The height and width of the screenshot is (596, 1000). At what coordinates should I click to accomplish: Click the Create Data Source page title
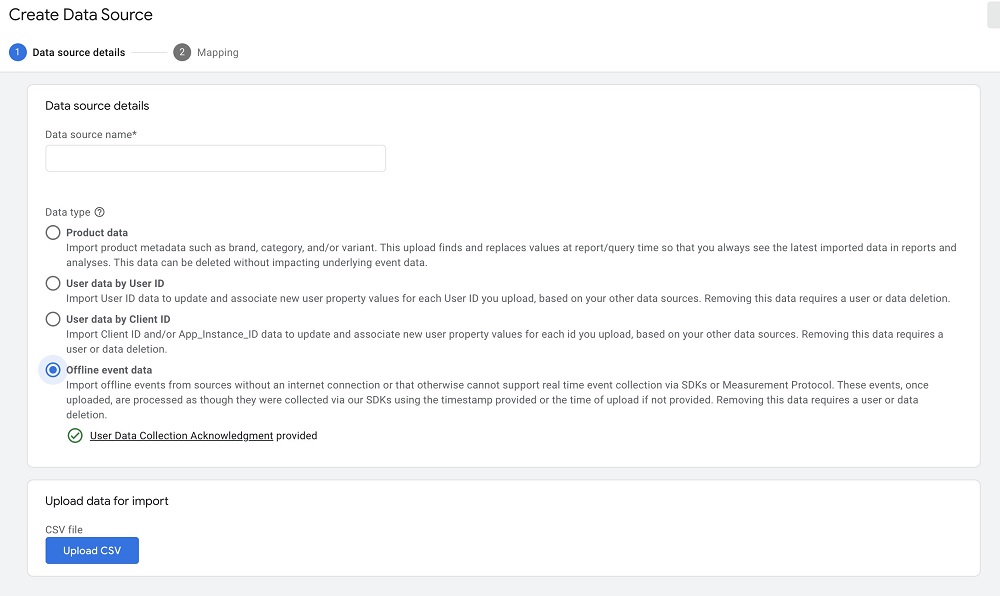point(81,16)
